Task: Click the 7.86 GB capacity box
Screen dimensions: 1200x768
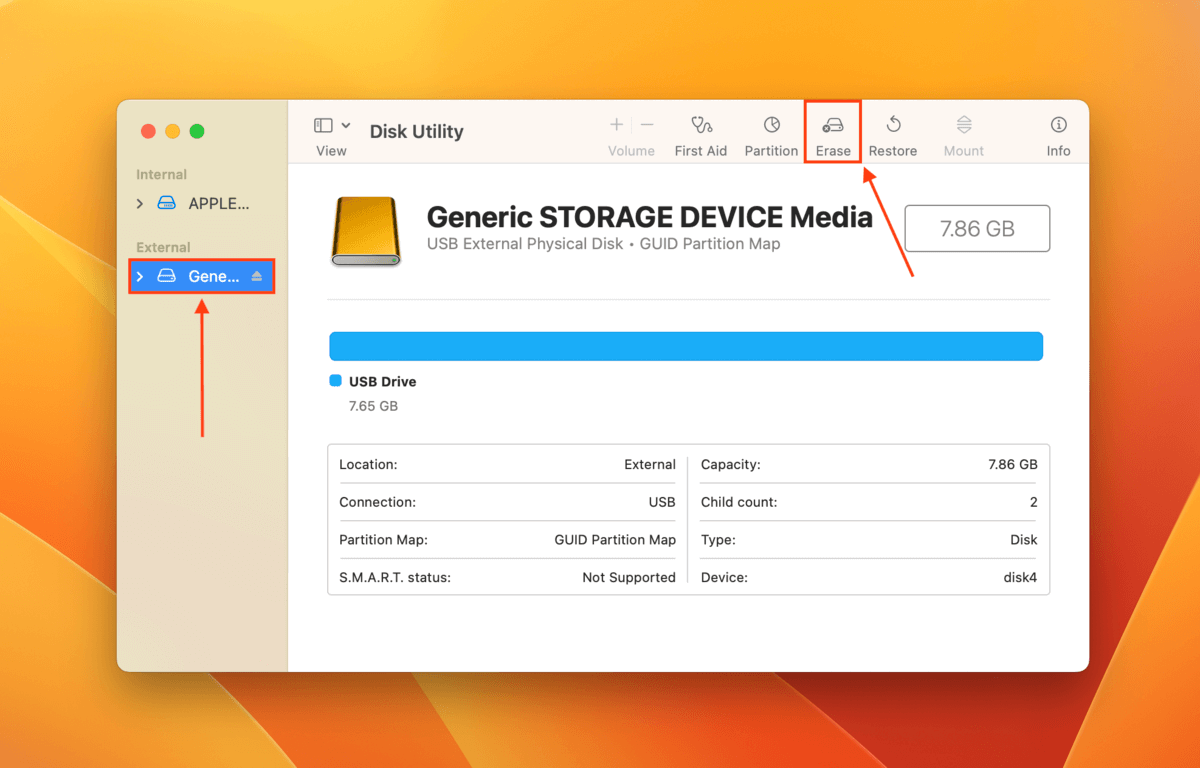Action: tap(977, 229)
